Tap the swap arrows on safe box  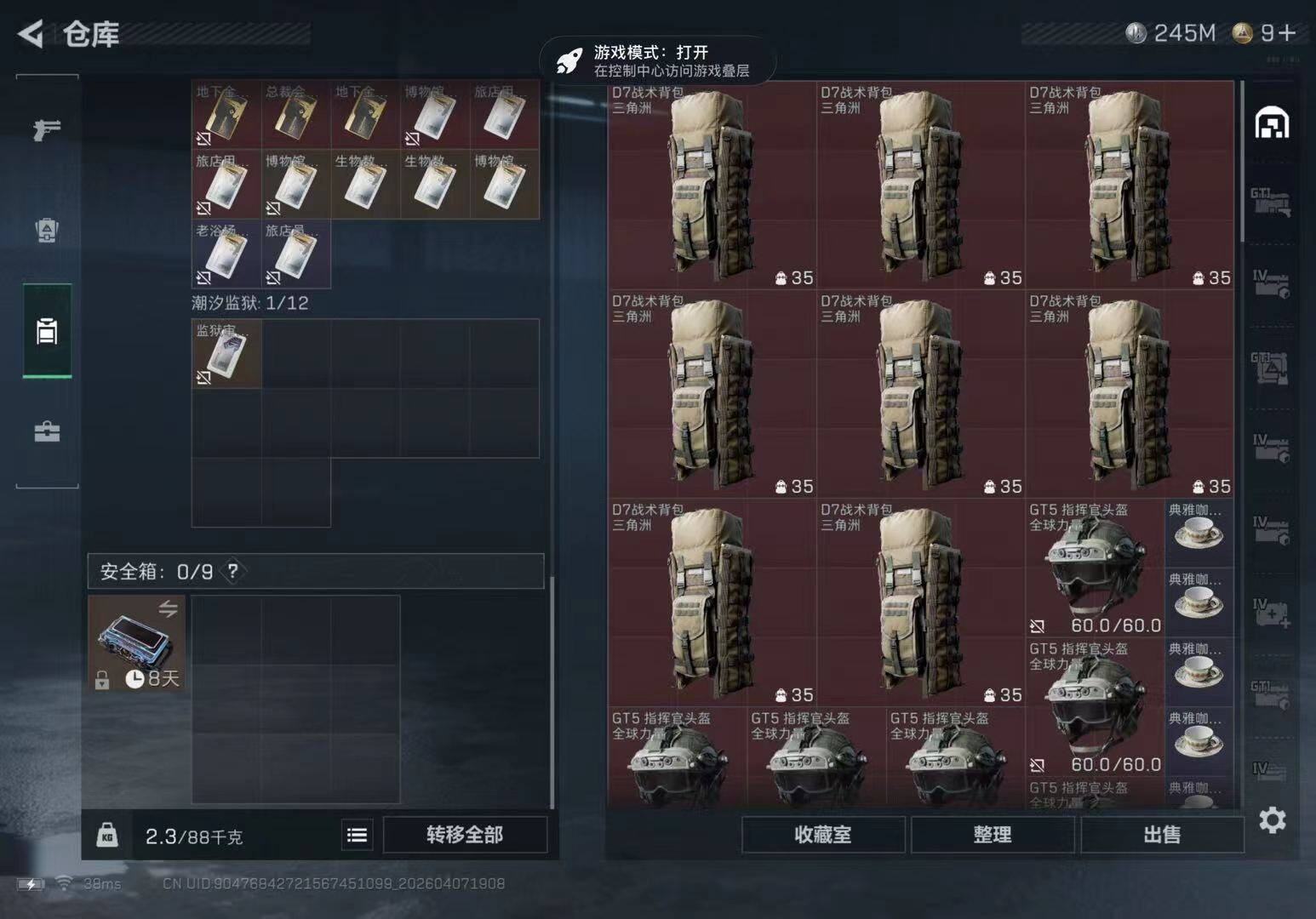click(x=168, y=608)
